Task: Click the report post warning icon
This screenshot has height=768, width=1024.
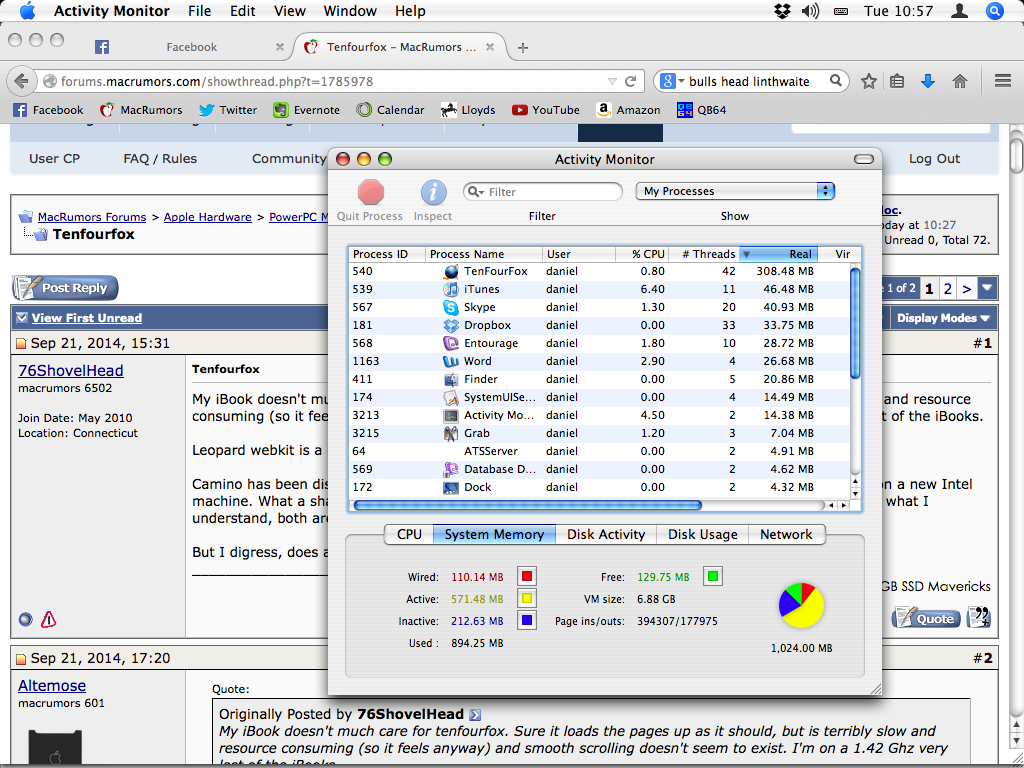Action: 48,619
